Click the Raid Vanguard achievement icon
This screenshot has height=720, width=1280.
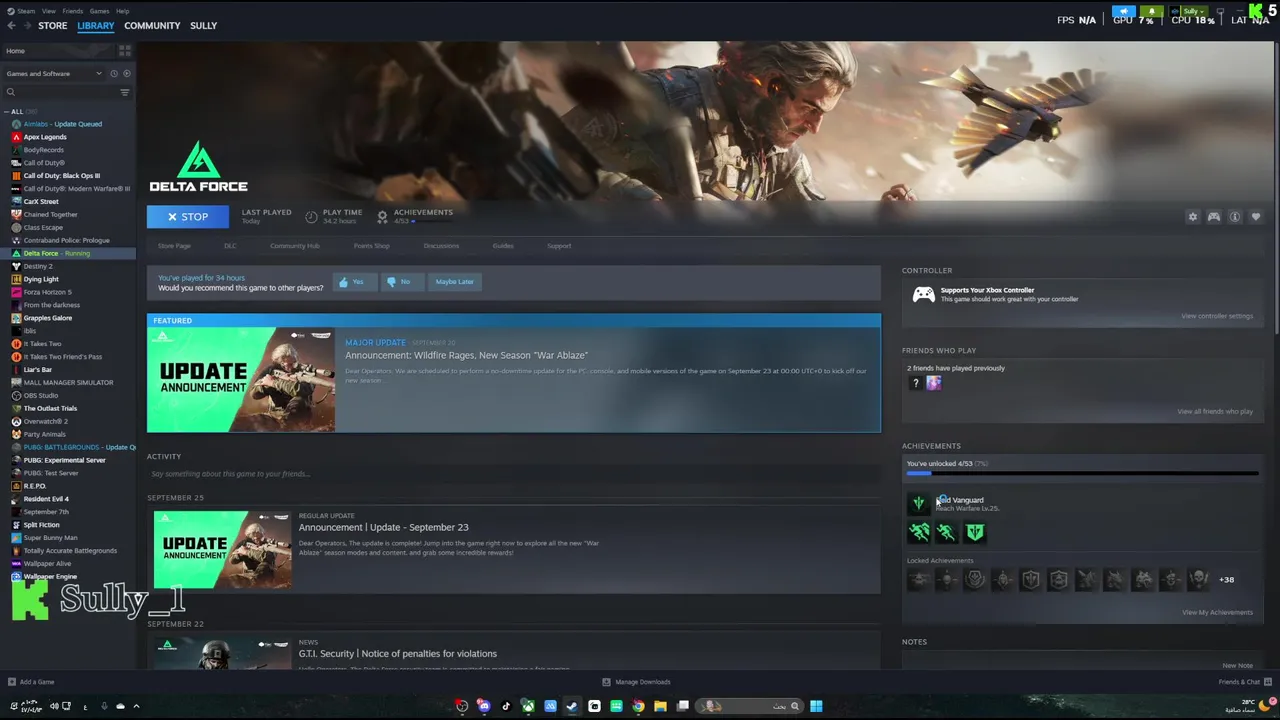[919, 503]
